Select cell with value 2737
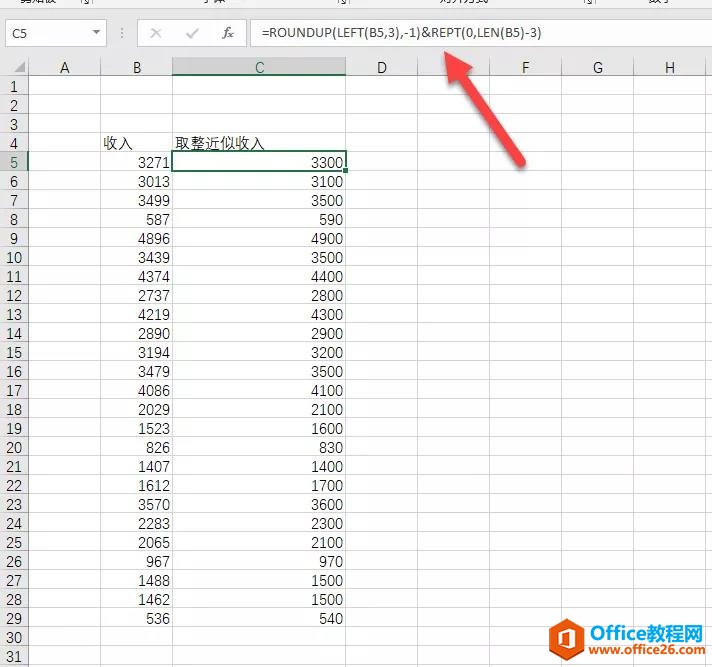The height and width of the screenshot is (667, 712). [x=137, y=296]
